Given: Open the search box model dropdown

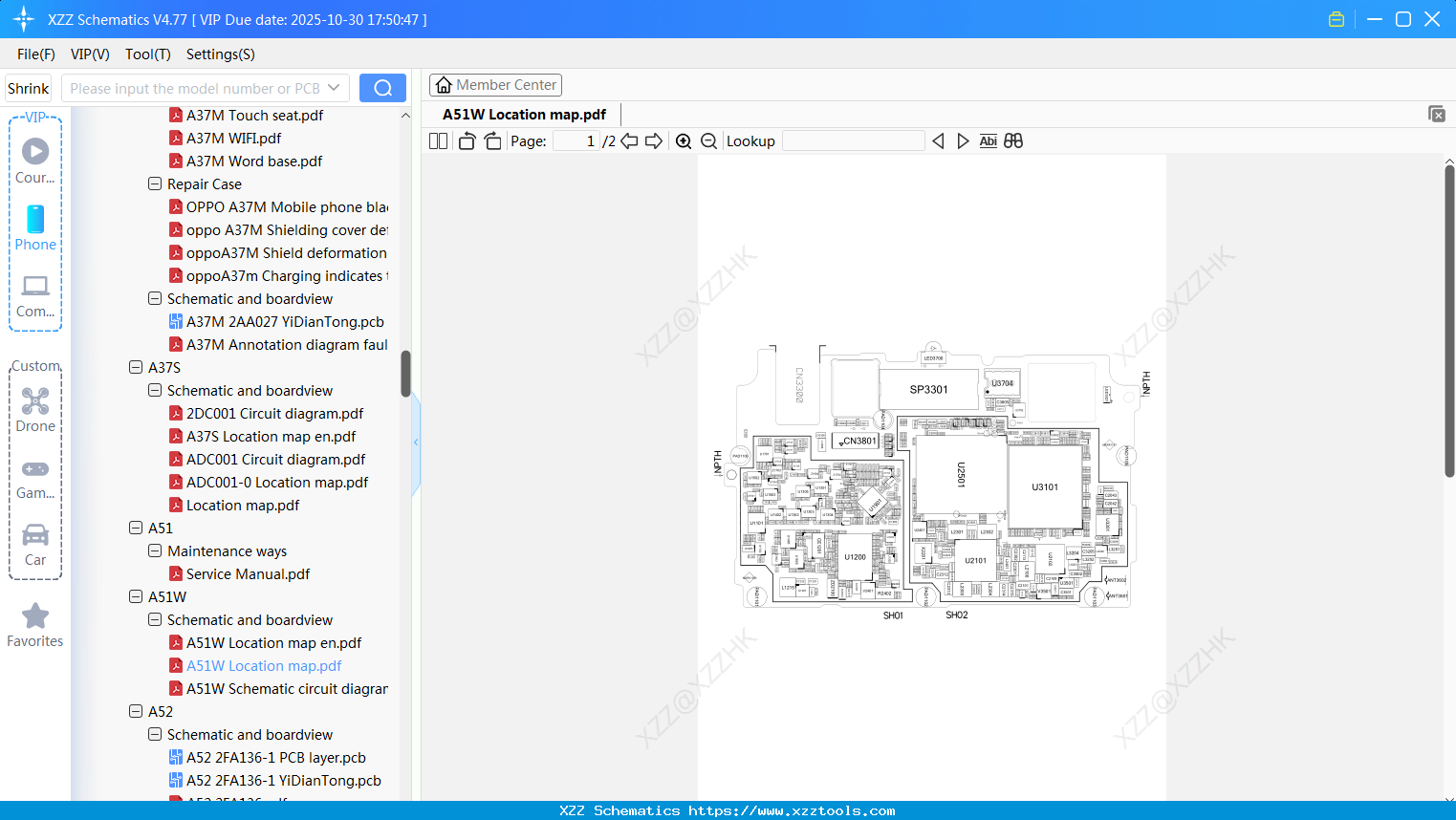Looking at the screenshot, I should click(334, 87).
